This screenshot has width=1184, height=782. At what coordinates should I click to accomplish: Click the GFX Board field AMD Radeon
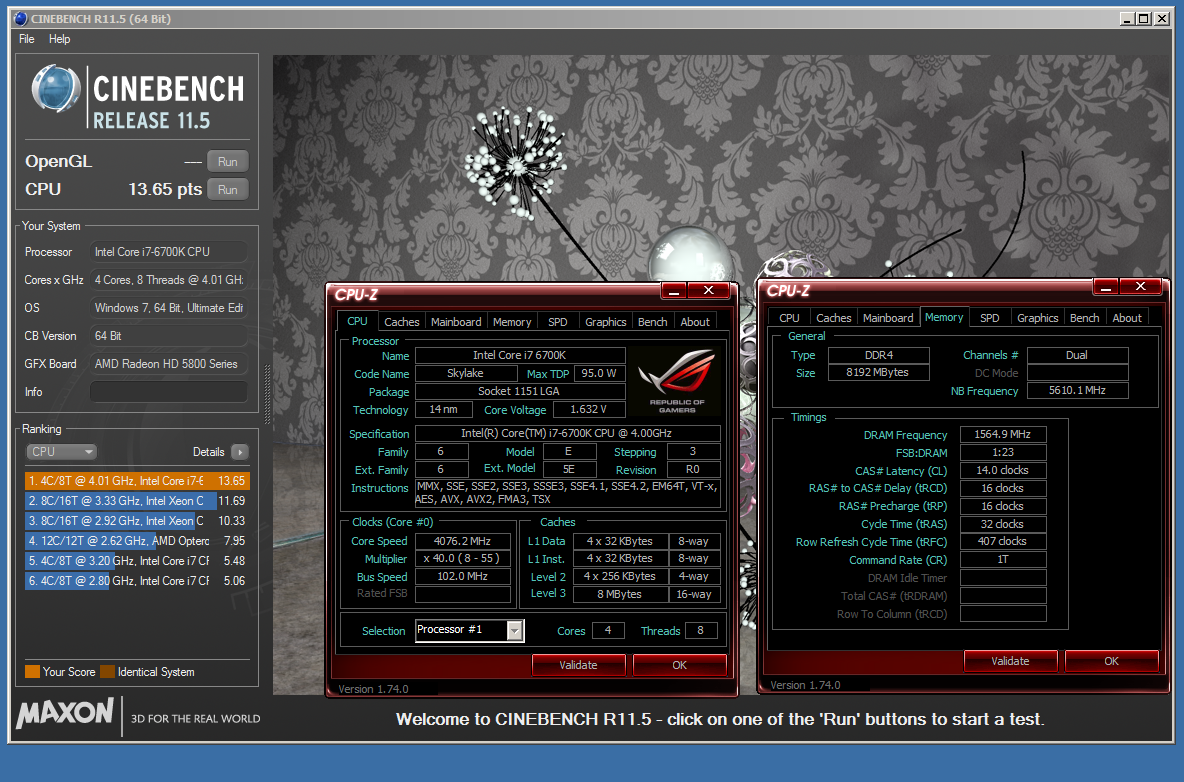pyautogui.click(x=168, y=364)
